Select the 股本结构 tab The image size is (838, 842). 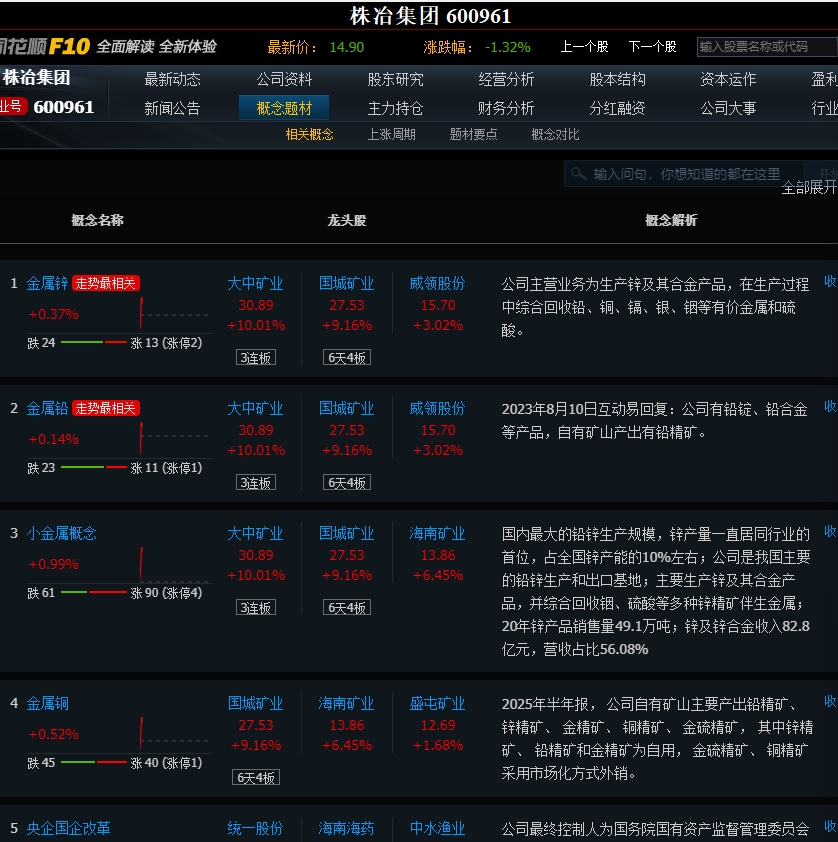617,79
